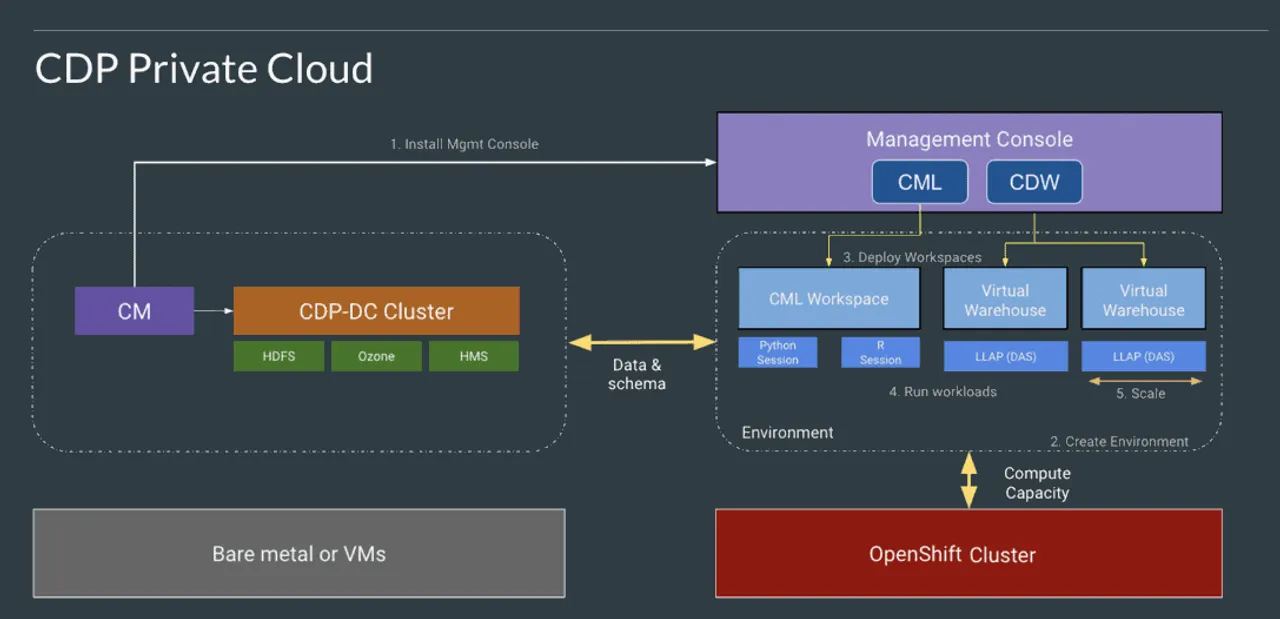Click the CDW button in Management Console
The width and height of the screenshot is (1280, 619).
click(1034, 182)
